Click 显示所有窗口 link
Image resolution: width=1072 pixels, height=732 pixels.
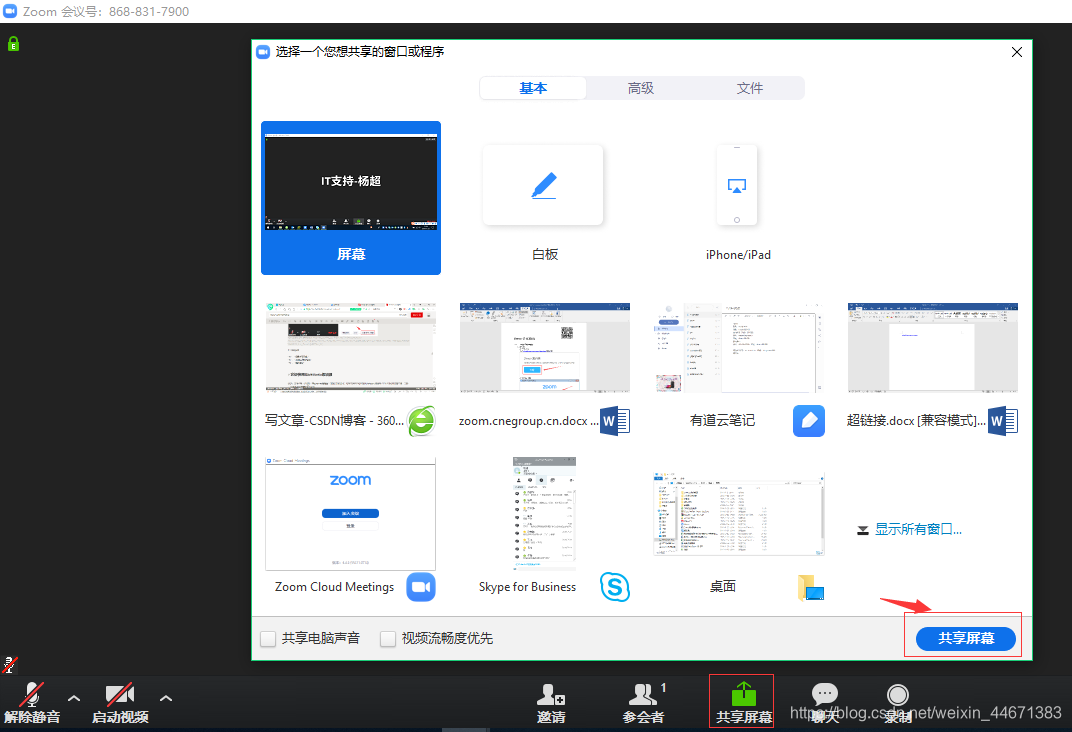point(918,530)
